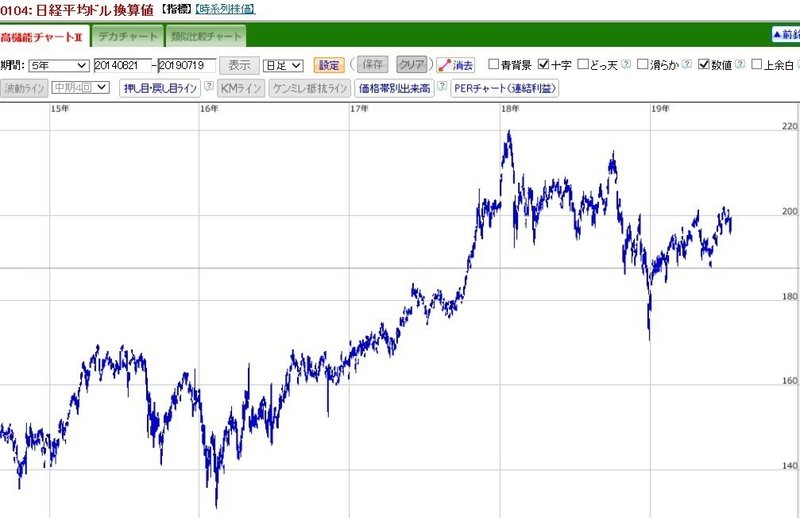Open the 時系列株価 link
This screenshot has width=800, height=518.
tap(225, 9)
